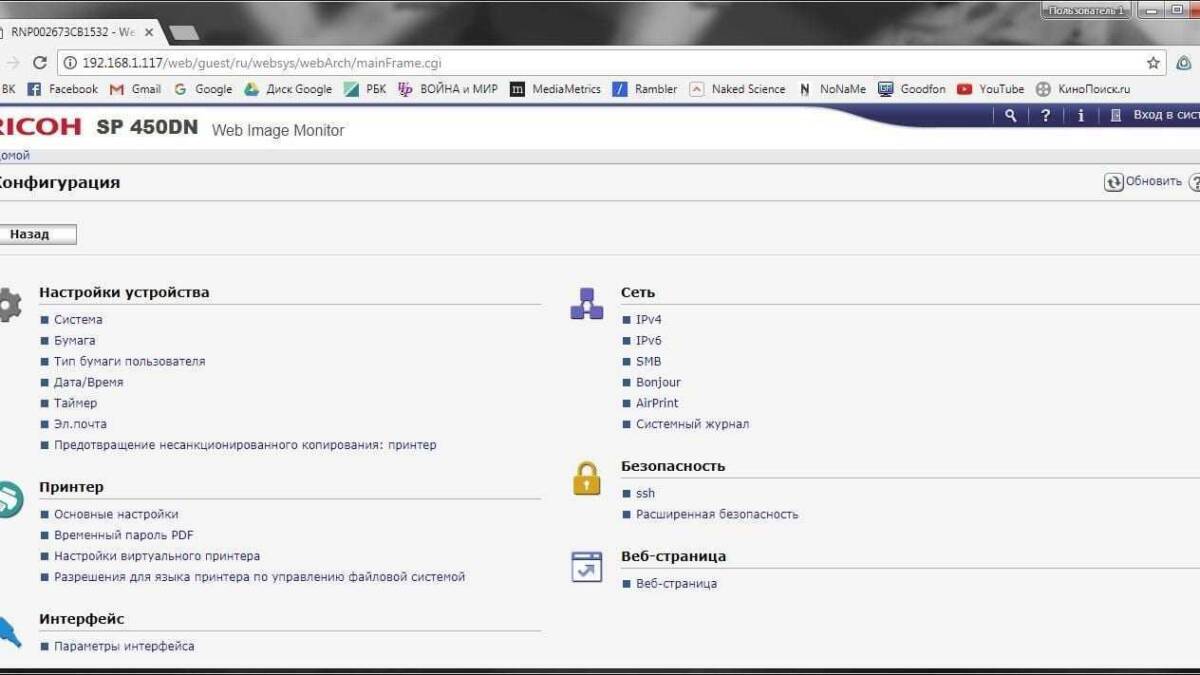Viewport: 1200px width, 675px height.
Task: Open the Система settings link
Action: 78,320
